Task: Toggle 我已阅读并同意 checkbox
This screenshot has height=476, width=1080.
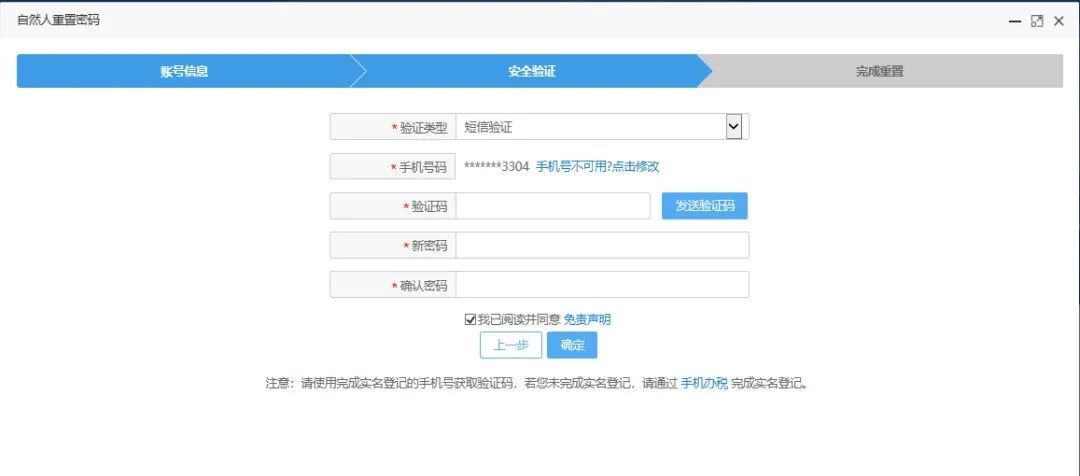Action: pyautogui.click(x=470, y=320)
